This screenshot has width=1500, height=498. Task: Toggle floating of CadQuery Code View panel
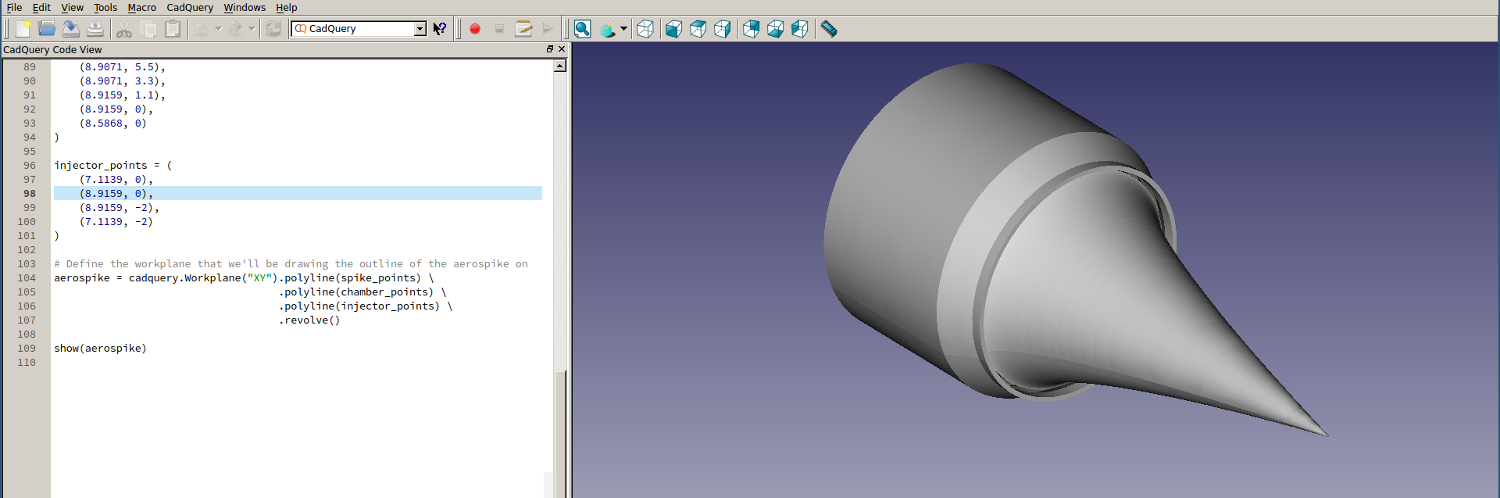coord(550,49)
